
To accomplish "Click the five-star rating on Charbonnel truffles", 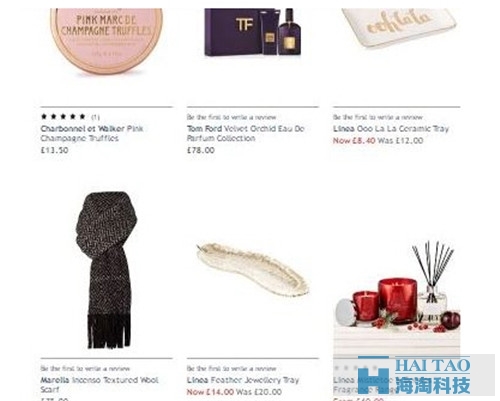I will coord(63,117).
